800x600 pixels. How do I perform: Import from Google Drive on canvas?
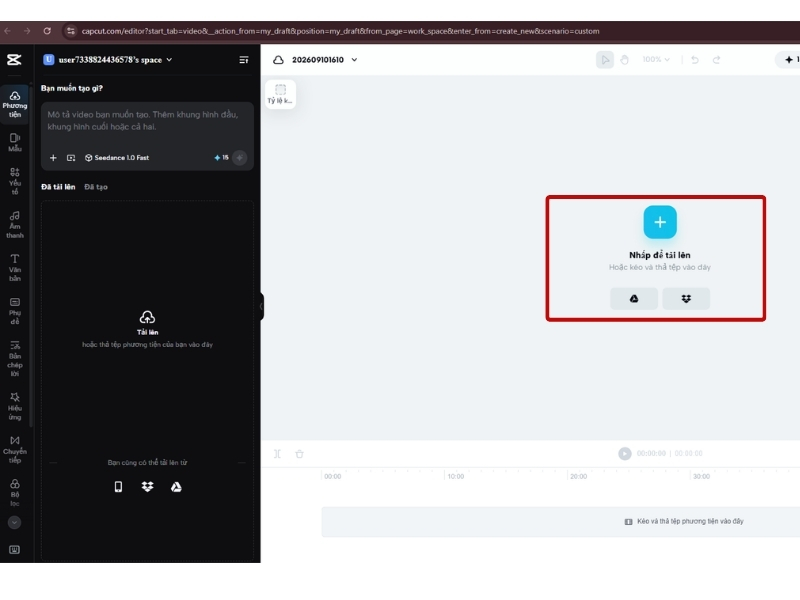pyautogui.click(x=634, y=298)
